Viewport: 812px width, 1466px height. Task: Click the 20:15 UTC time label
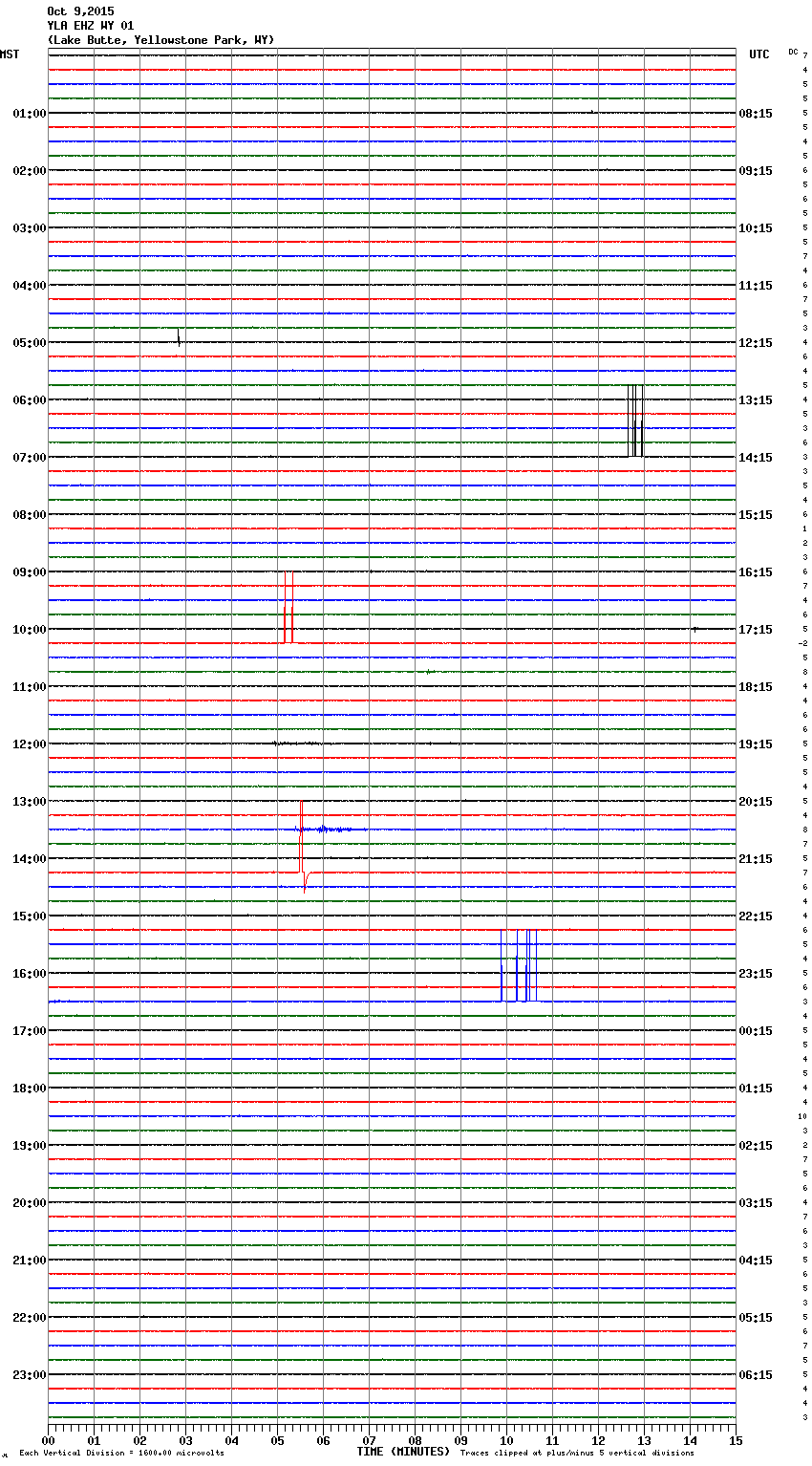(x=756, y=802)
